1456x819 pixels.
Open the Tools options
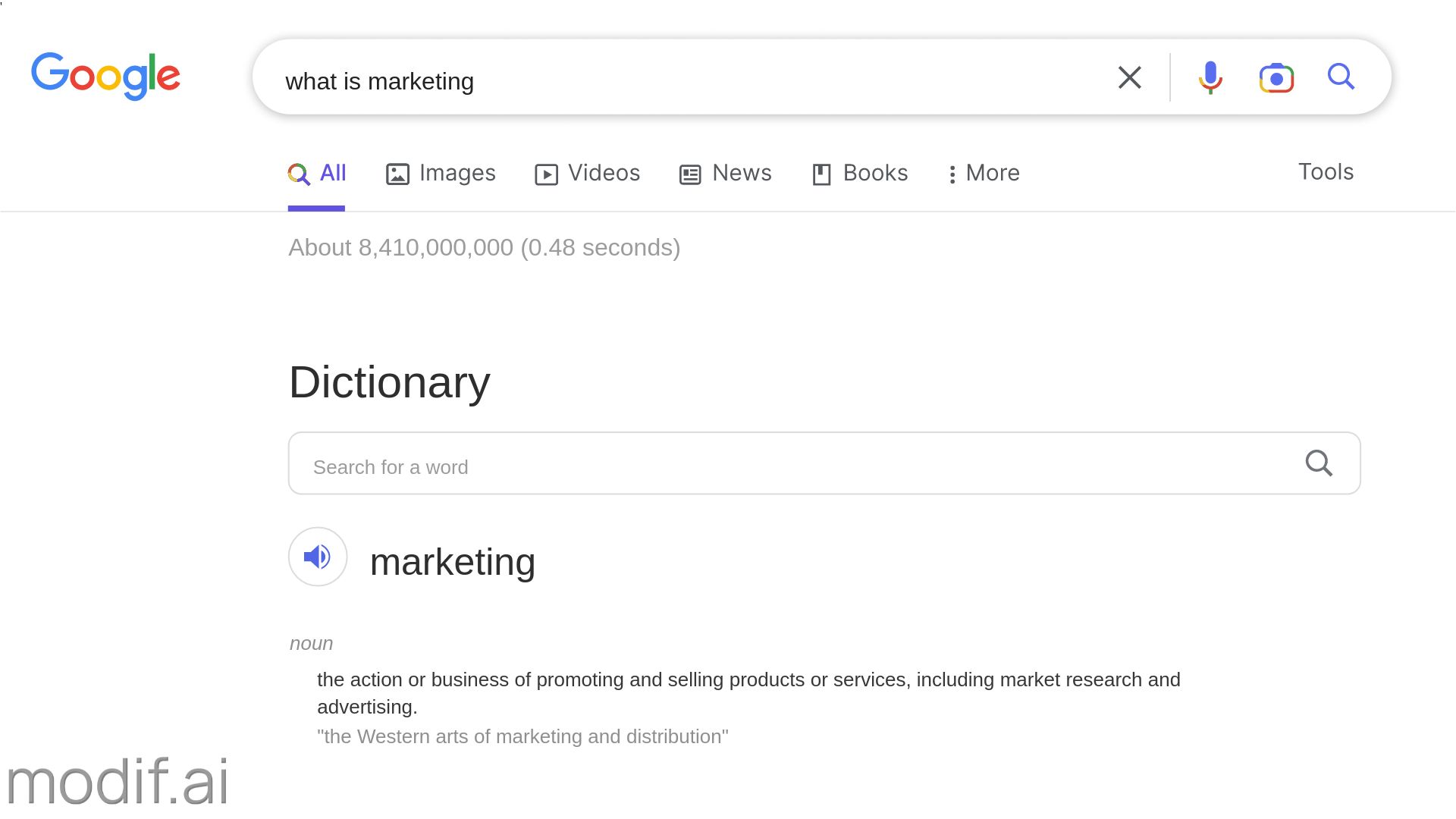click(x=1326, y=172)
